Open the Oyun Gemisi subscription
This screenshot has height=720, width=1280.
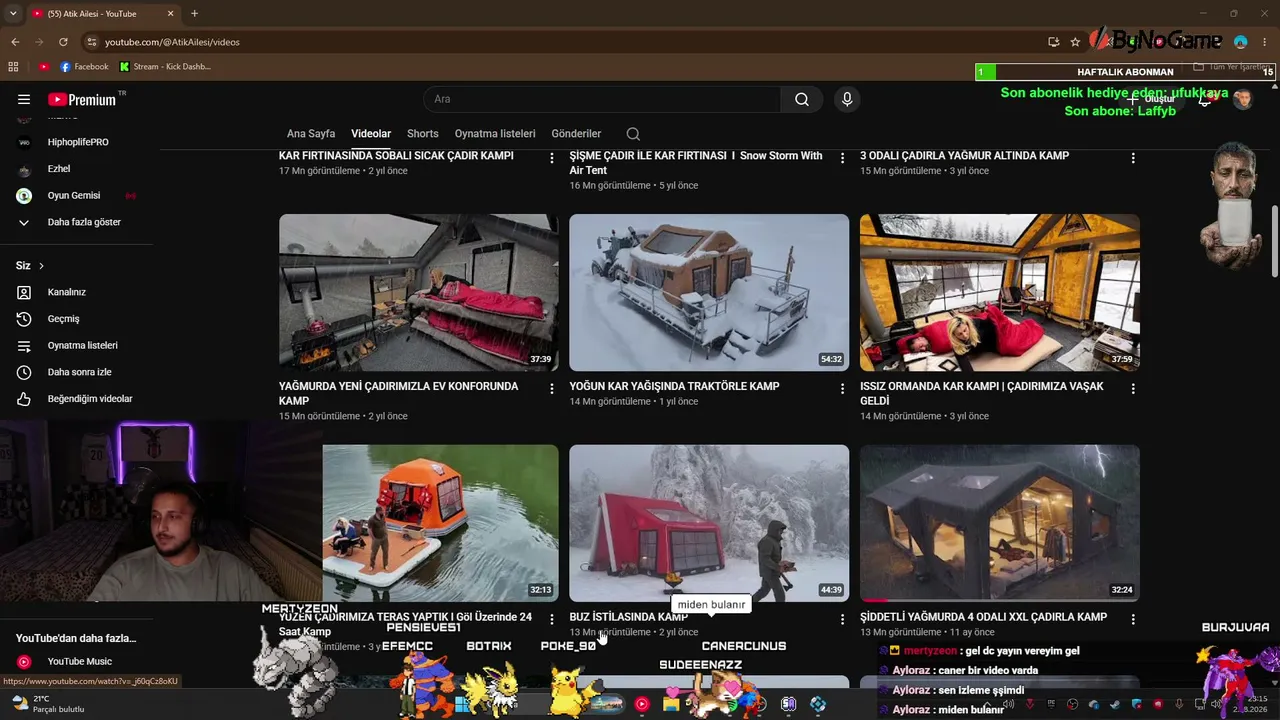coord(76,196)
